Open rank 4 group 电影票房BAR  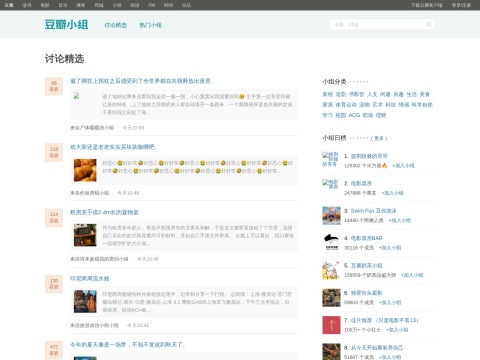tap(366, 238)
